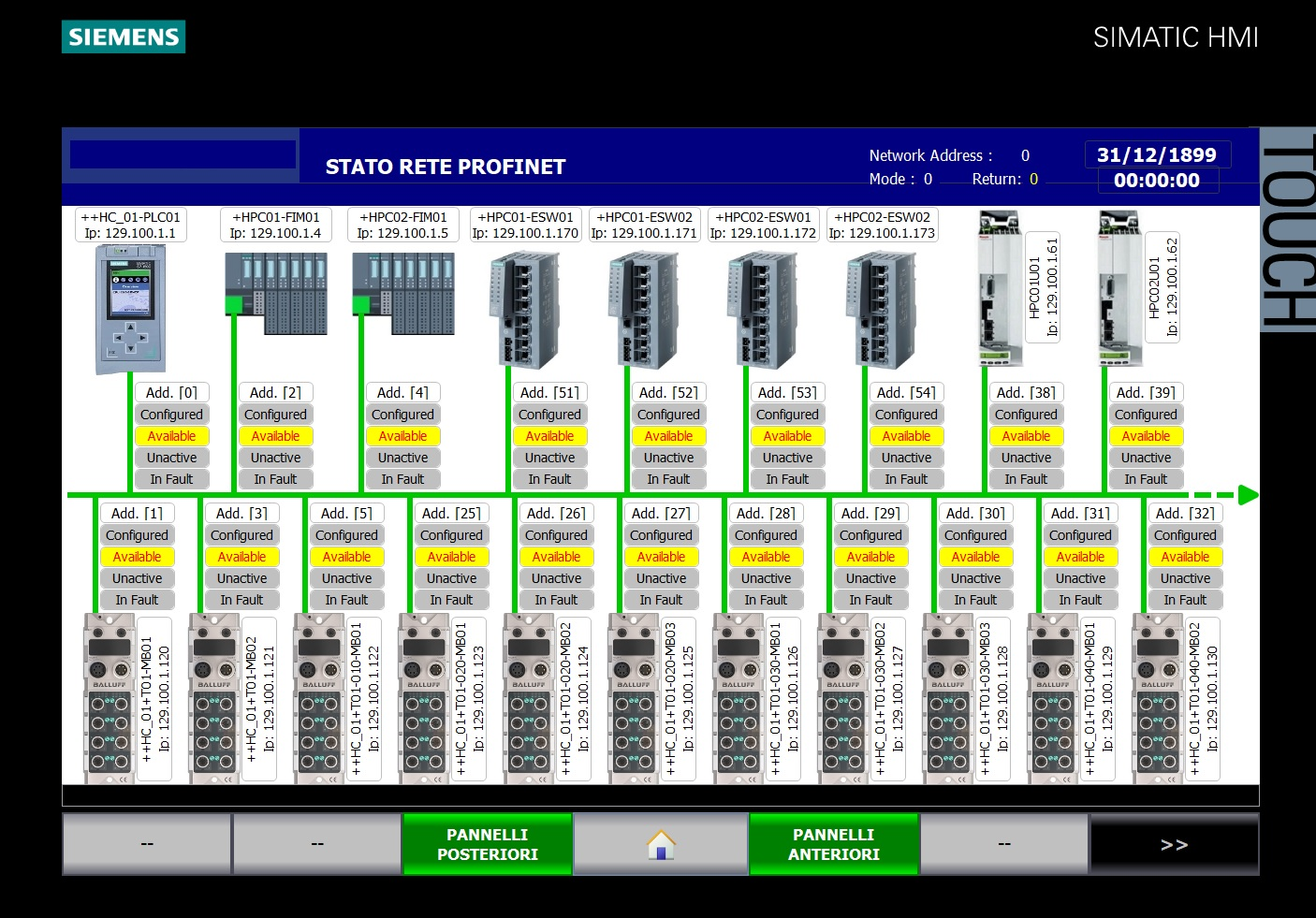The image size is (1316, 918).
Task: Click the Configured status under Add. [25]
Action: pos(451,535)
